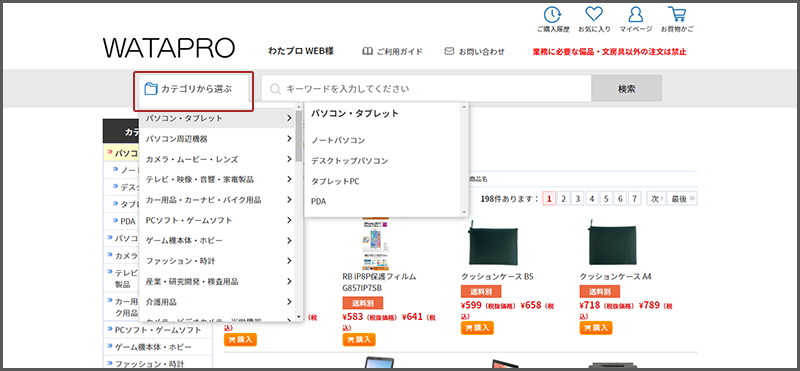Screen dimensions: 800x371
Task: Open the shopping cart icon
Action: point(677,14)
